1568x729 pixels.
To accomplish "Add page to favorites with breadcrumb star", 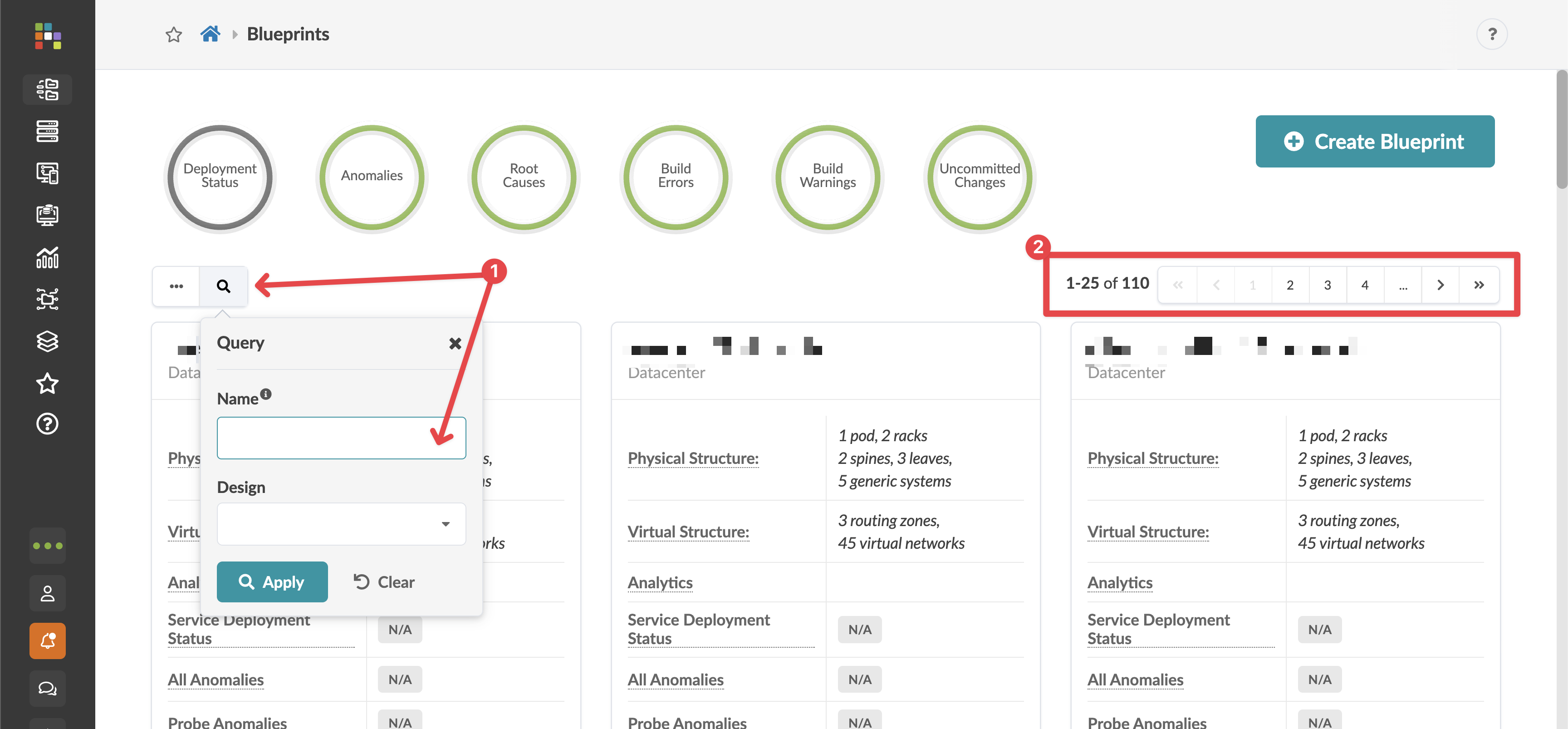I will coord(174,34).
